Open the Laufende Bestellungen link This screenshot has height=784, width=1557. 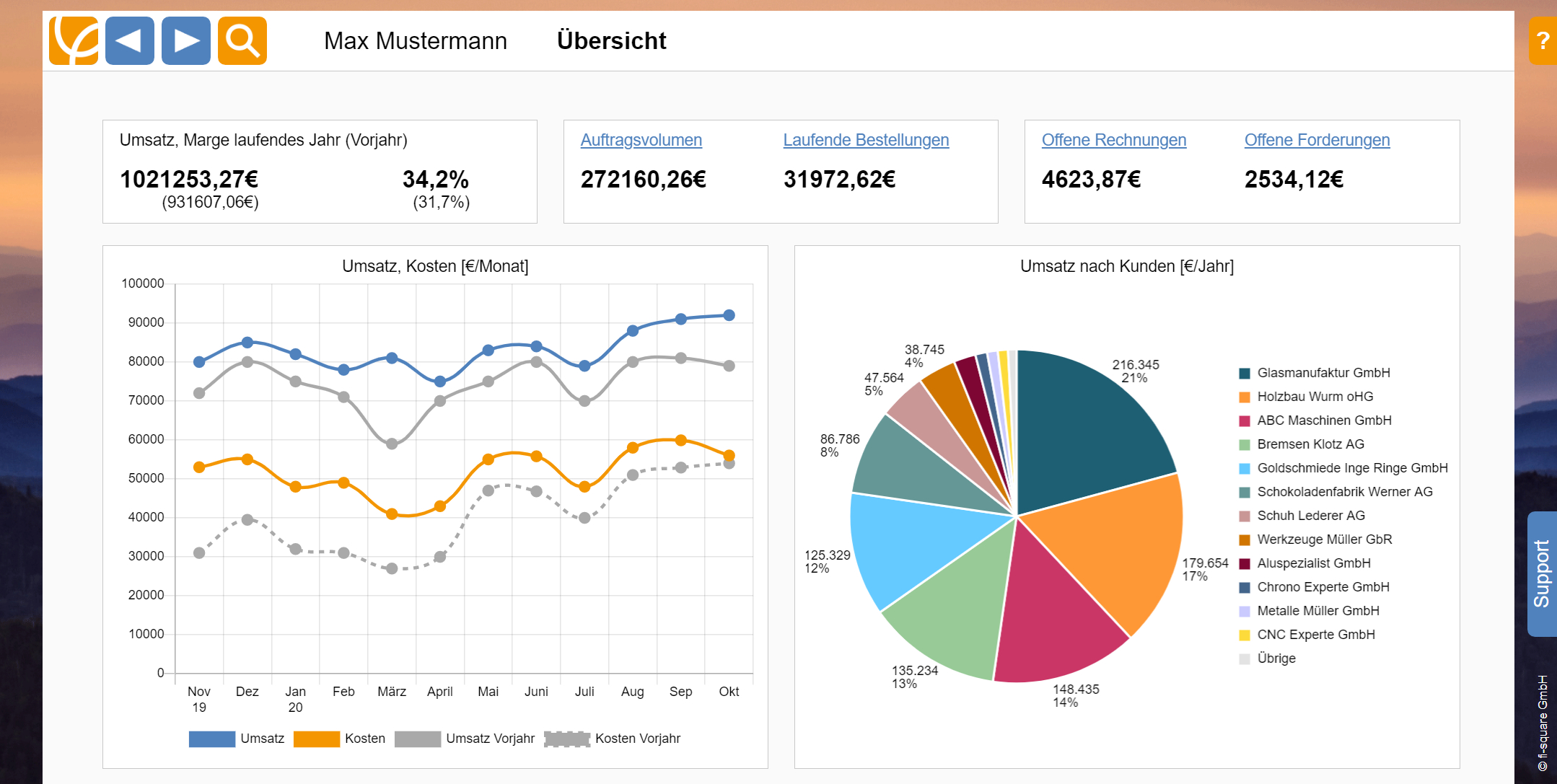(x=866, y=140)
